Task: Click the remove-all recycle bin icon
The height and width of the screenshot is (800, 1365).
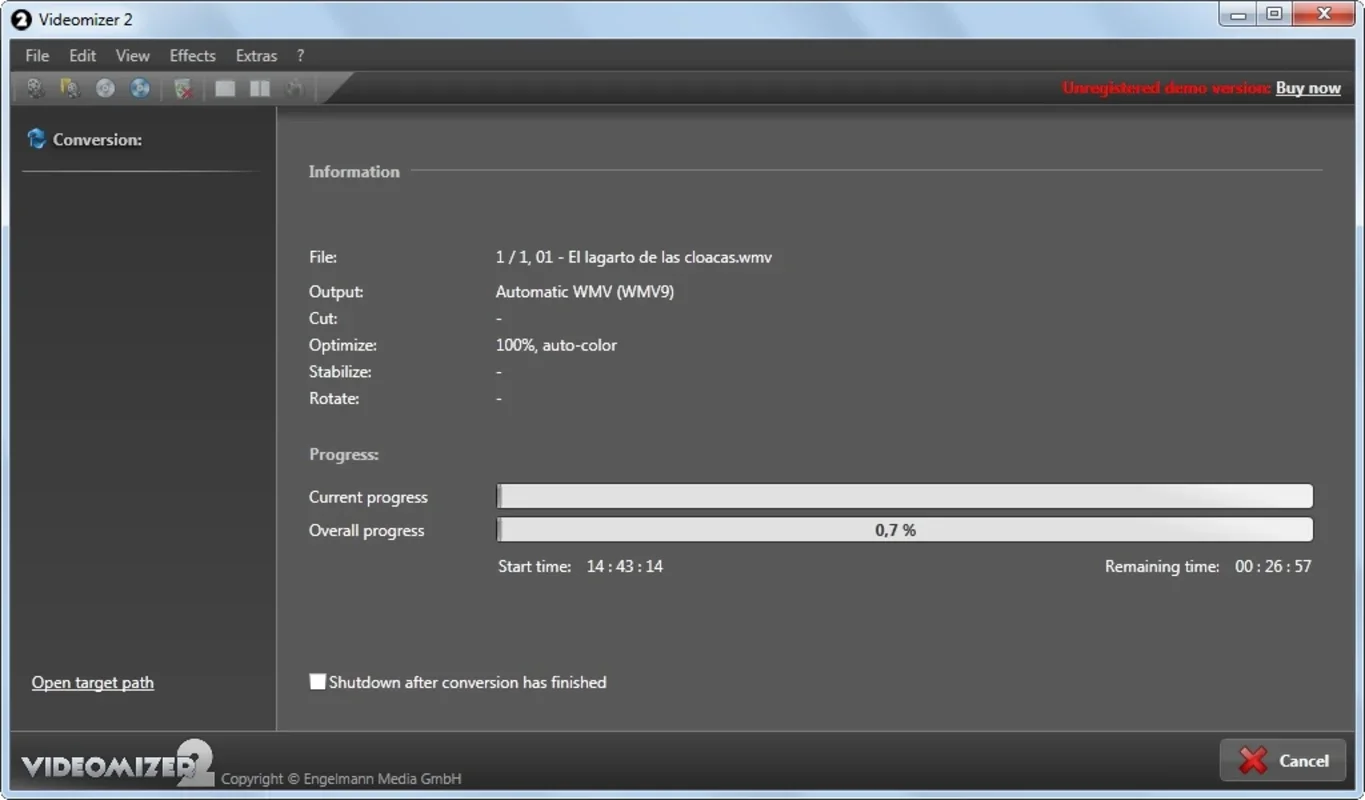Action: (x=183, y=88)
